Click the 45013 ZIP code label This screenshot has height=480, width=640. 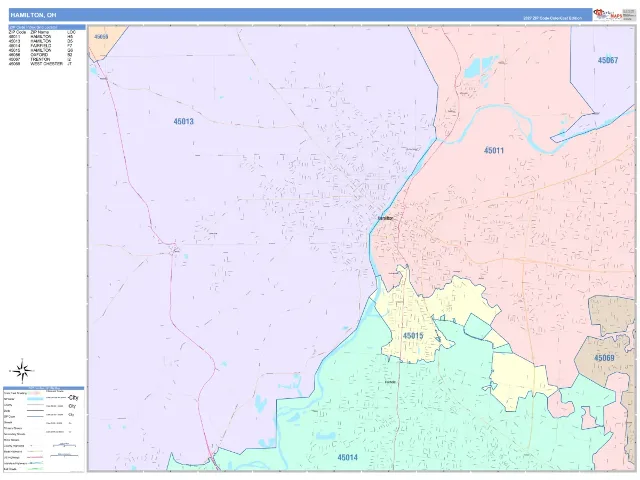(x=183, y=121)
